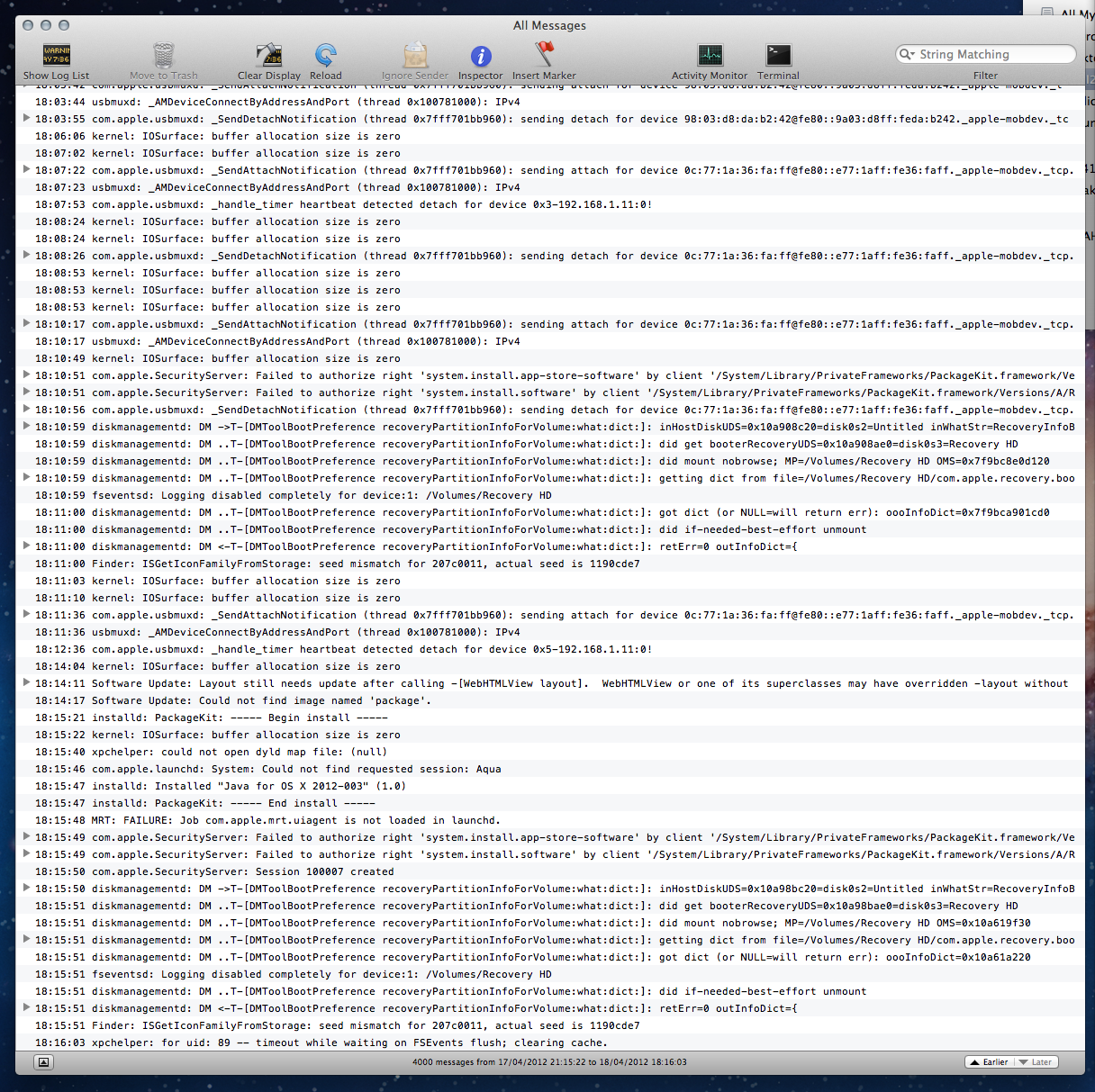Select 18:10:59 fseventsd Logging disabled row
Viewport: 1095px width, 1092px height.
[x=550, y=495]
